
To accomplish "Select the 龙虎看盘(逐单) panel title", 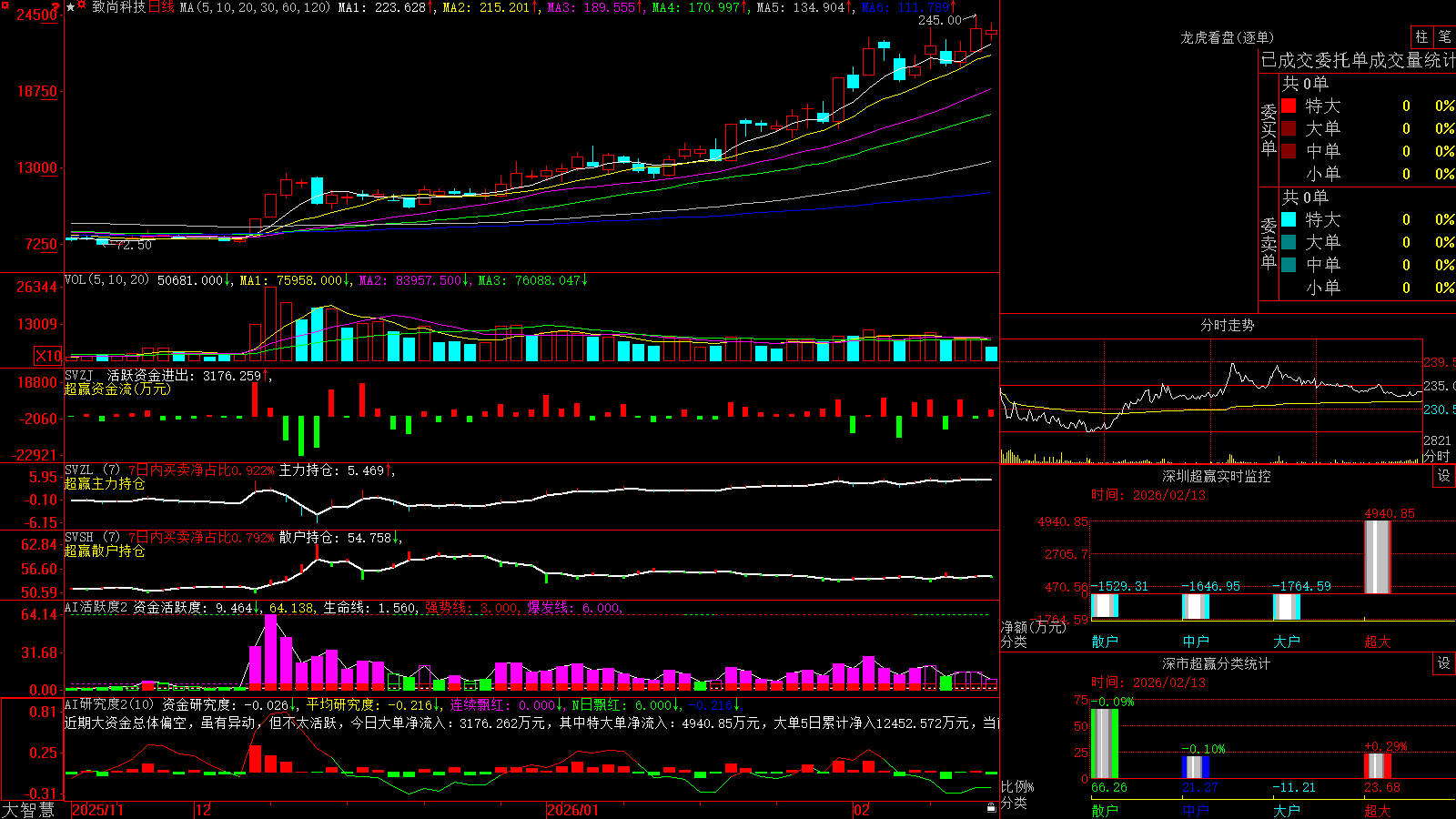I will click(1227, 37).
